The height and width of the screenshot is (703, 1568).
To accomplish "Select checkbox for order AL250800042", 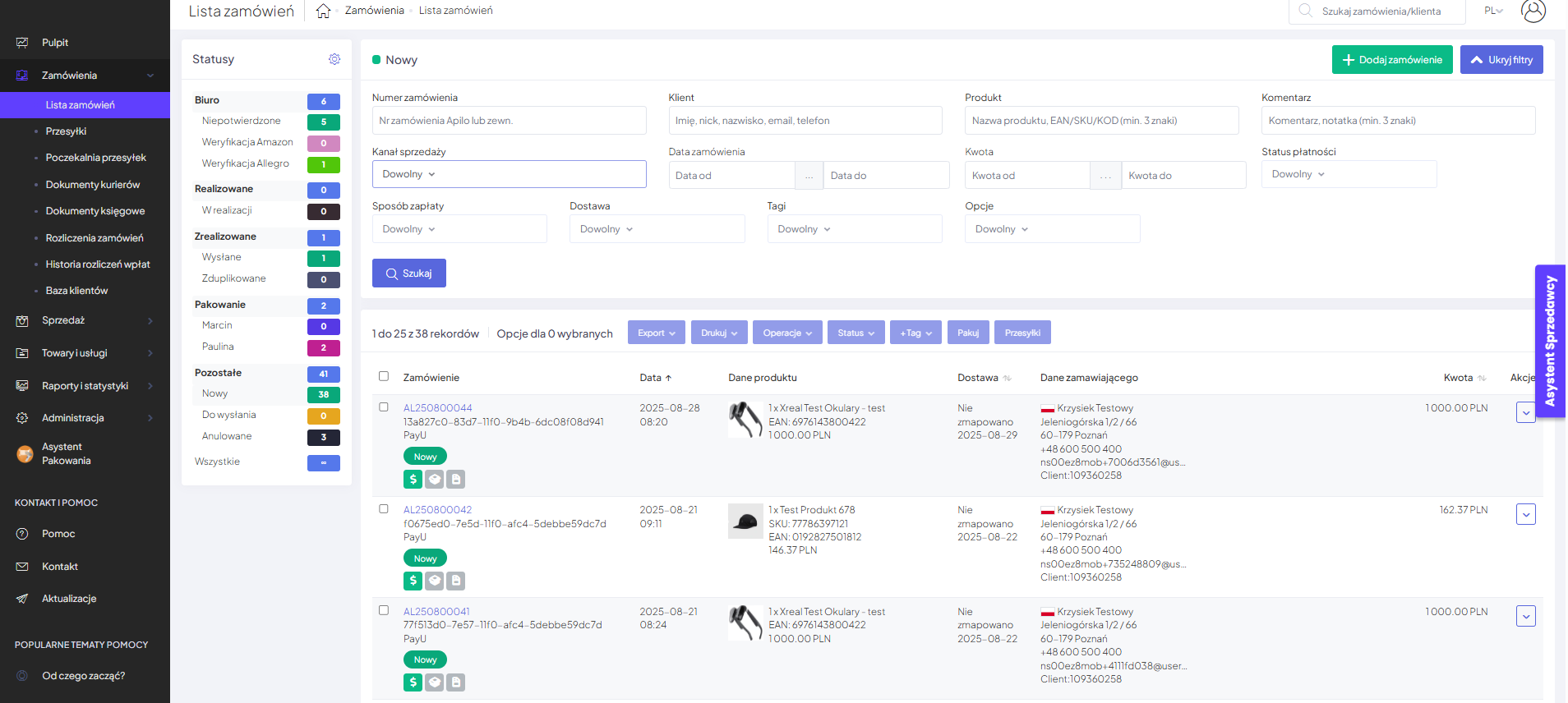I will (384, 509).
